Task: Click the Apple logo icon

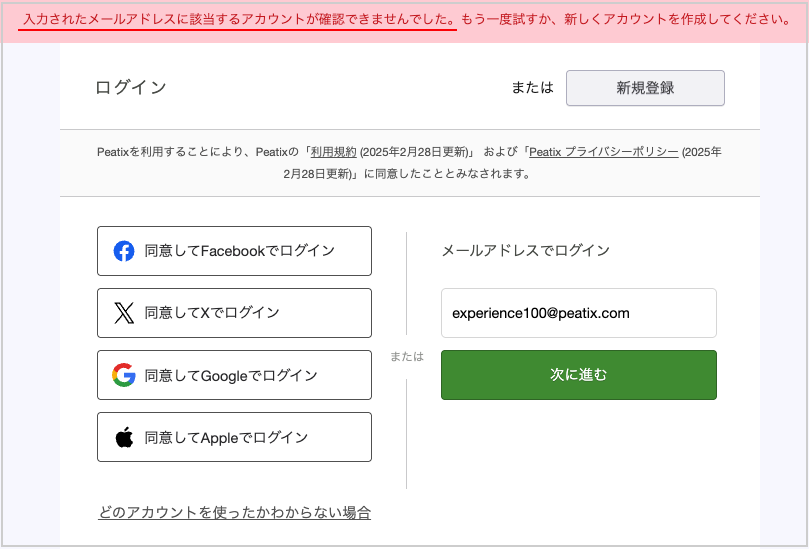Action: [124, 437]
